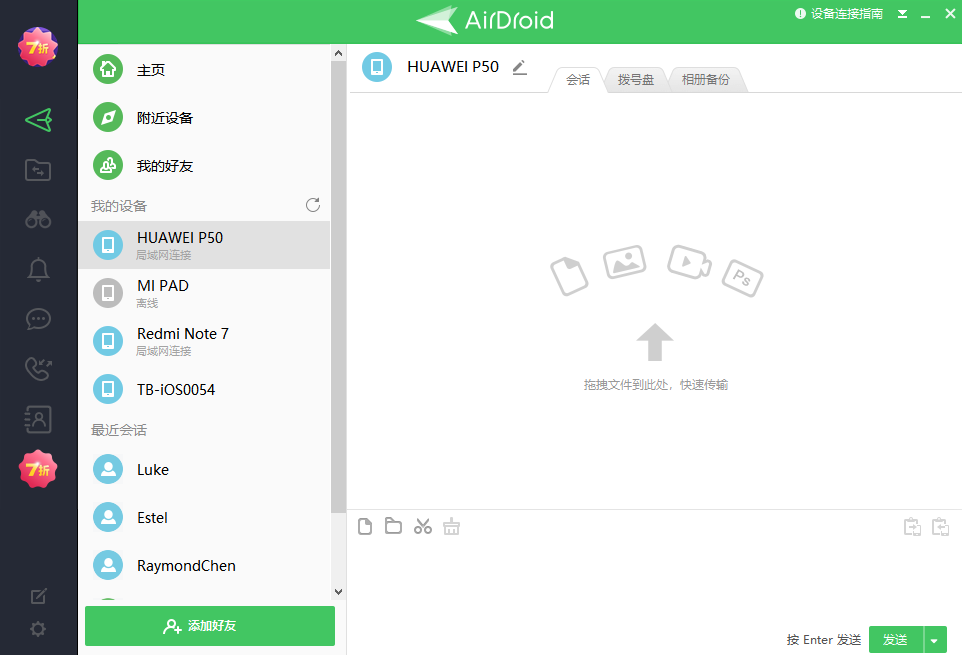This screenshot has height=655, width=962.
Task: Open the conversation with RaymondChen
Action: point(204,565)
